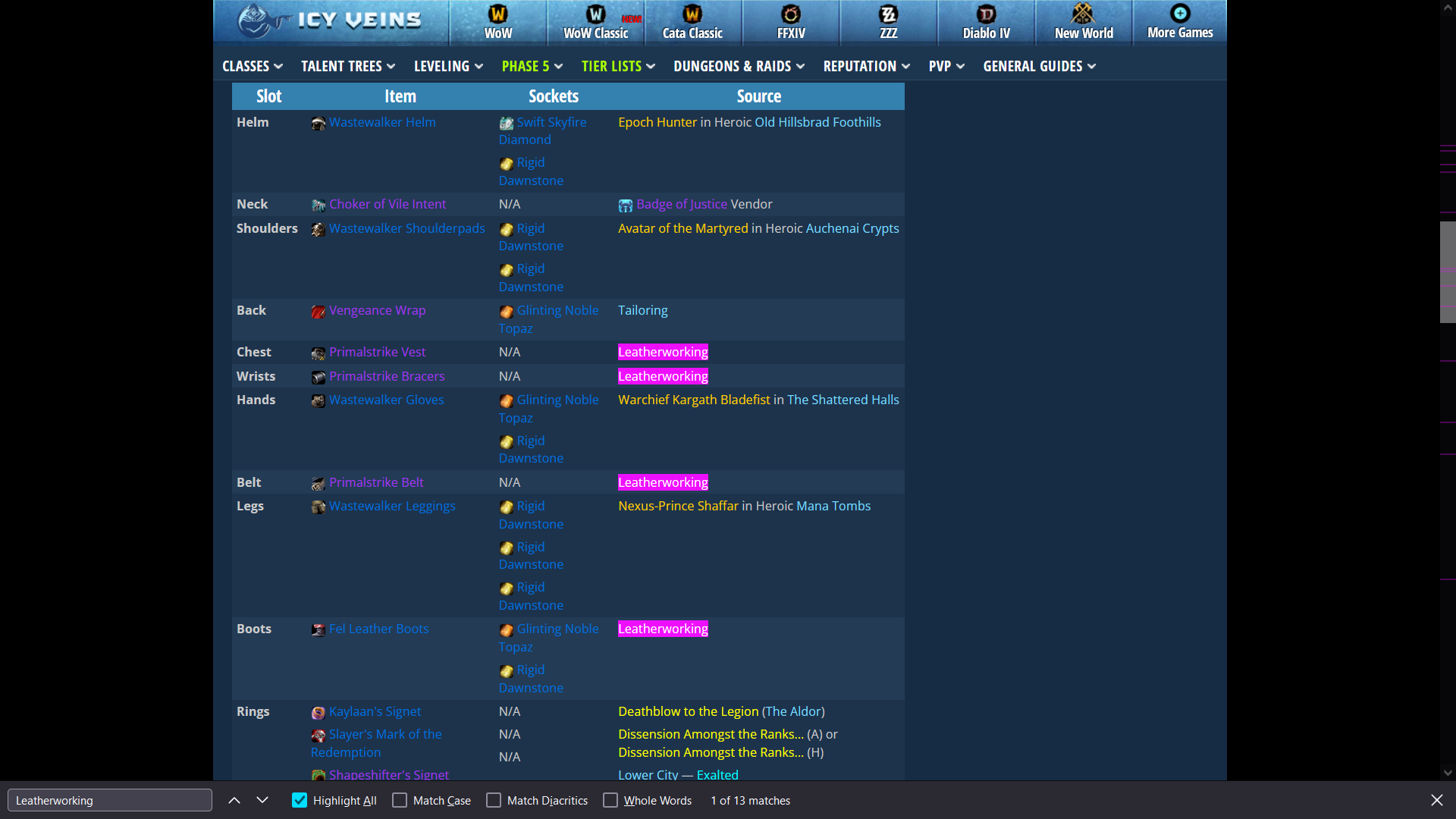Screen dimensions: 1456x819
Task: Expand the PVP dropdown menu
Action: [946, 66]
